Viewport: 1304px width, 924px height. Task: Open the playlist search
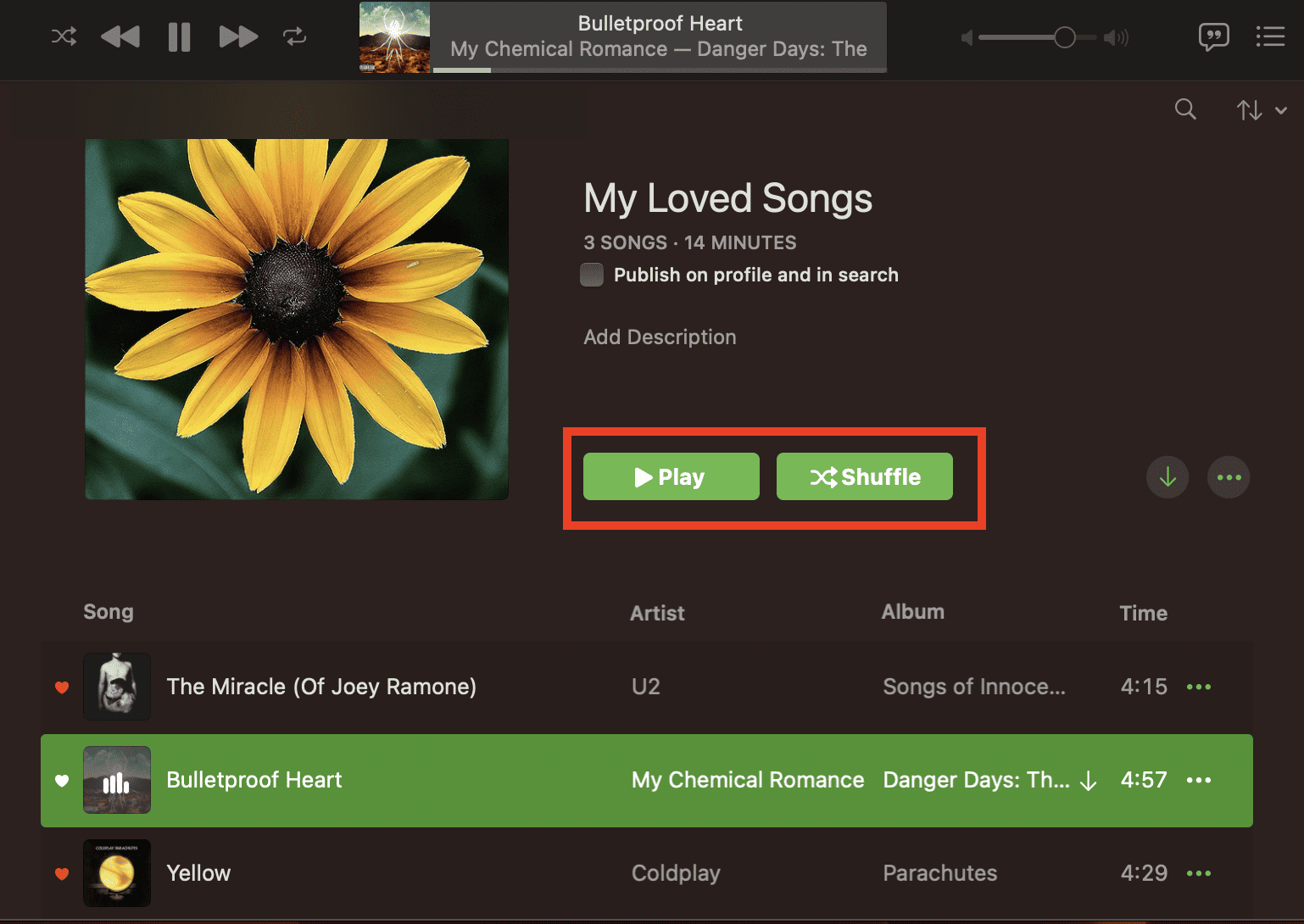pyautogui.click(x=1185, y=109)
